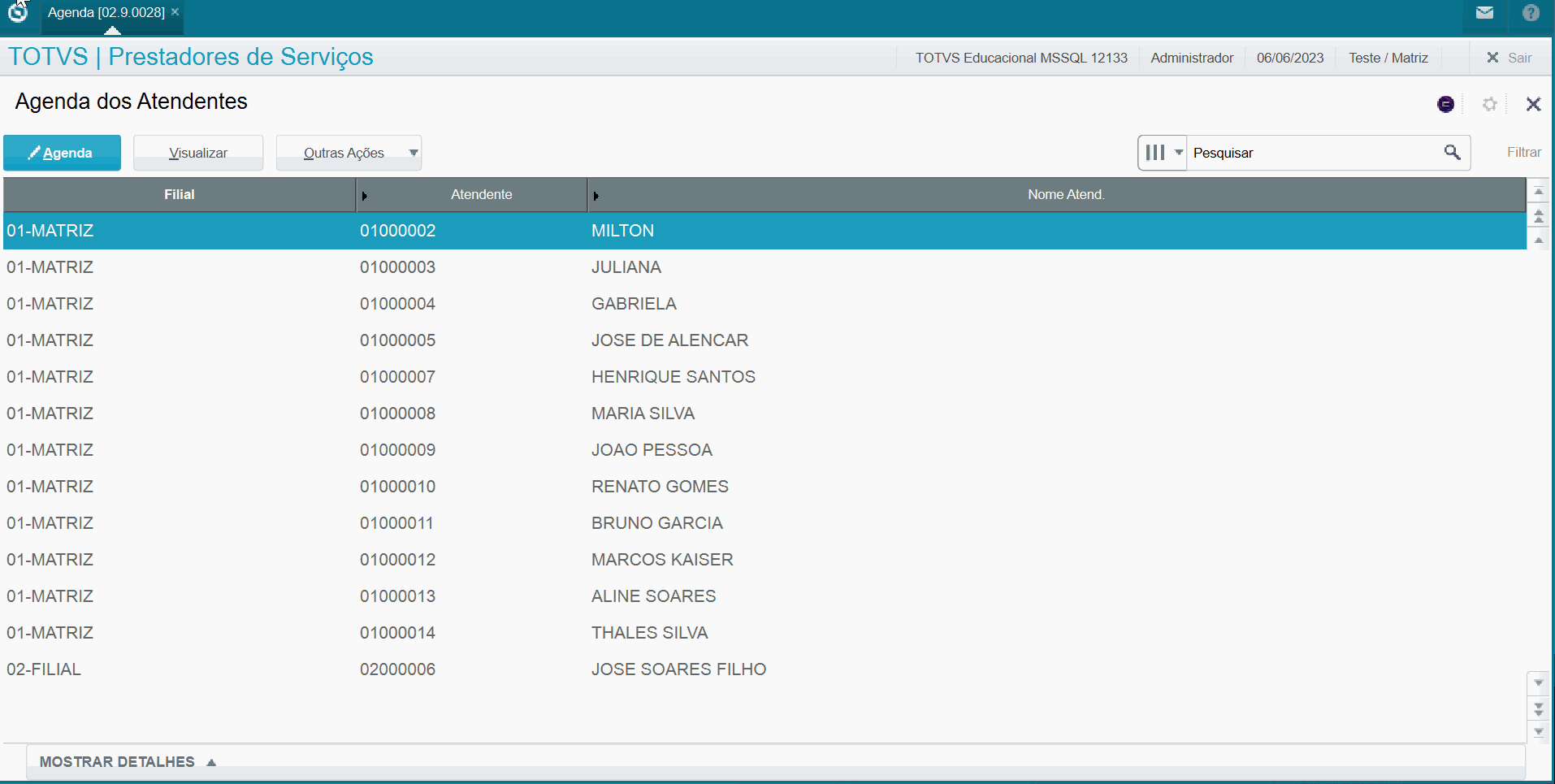
Task: Click the single scroll down arrow
Action: point(1538,683)
